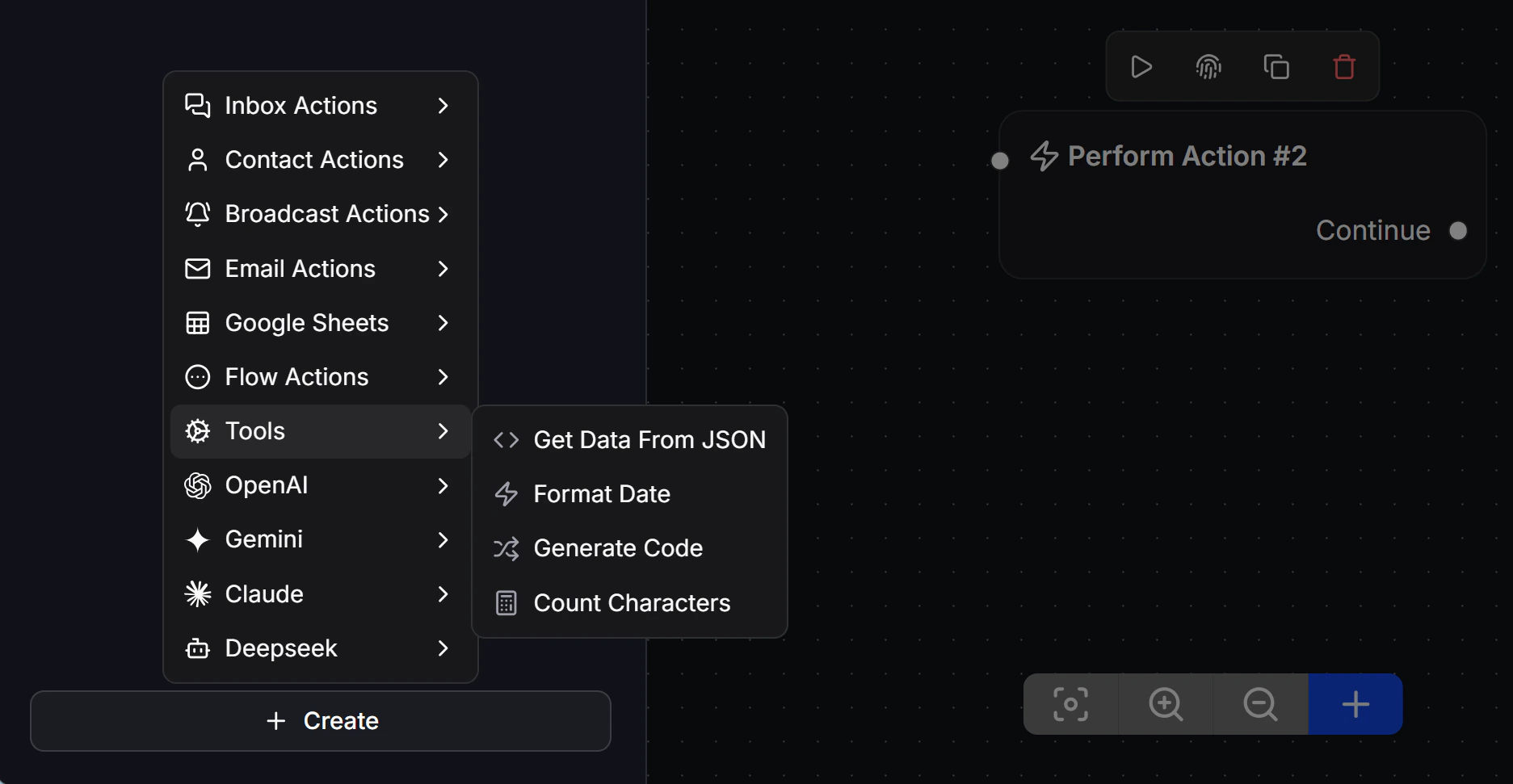Click the shuffle icon beside Generate Code
The width and height of the screenshot is (1513, 784).
click(506, 549)
